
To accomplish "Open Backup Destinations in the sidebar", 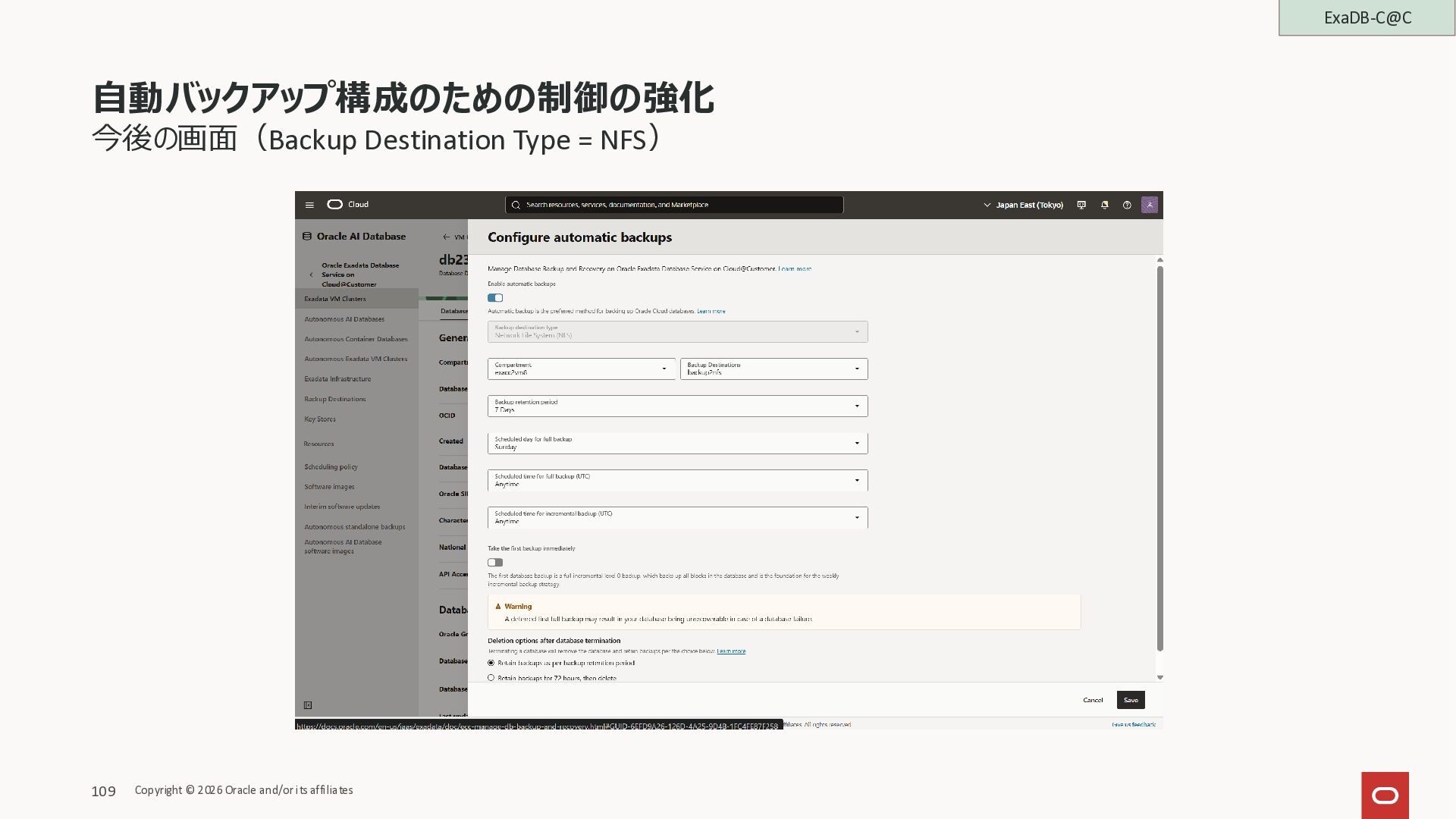I will pos(335,399).
